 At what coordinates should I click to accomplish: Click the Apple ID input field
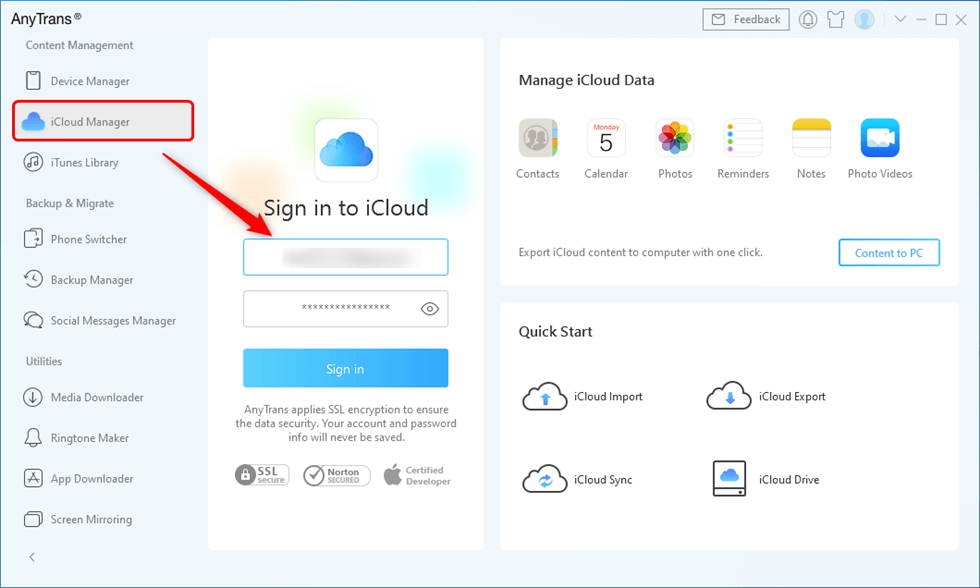coord(345,257)
